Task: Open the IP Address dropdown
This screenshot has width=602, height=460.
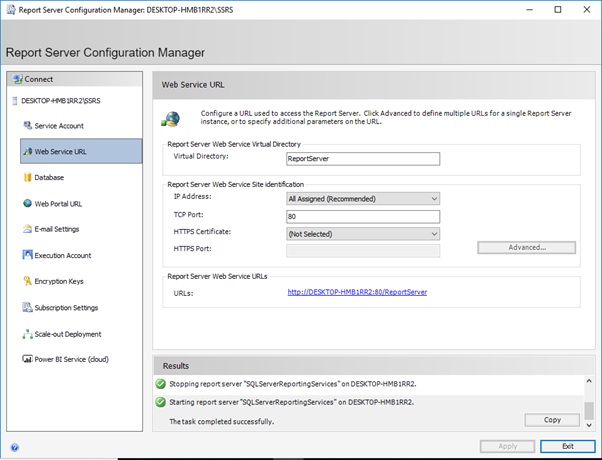Action: pyautogui.click(x=363, y=199)
